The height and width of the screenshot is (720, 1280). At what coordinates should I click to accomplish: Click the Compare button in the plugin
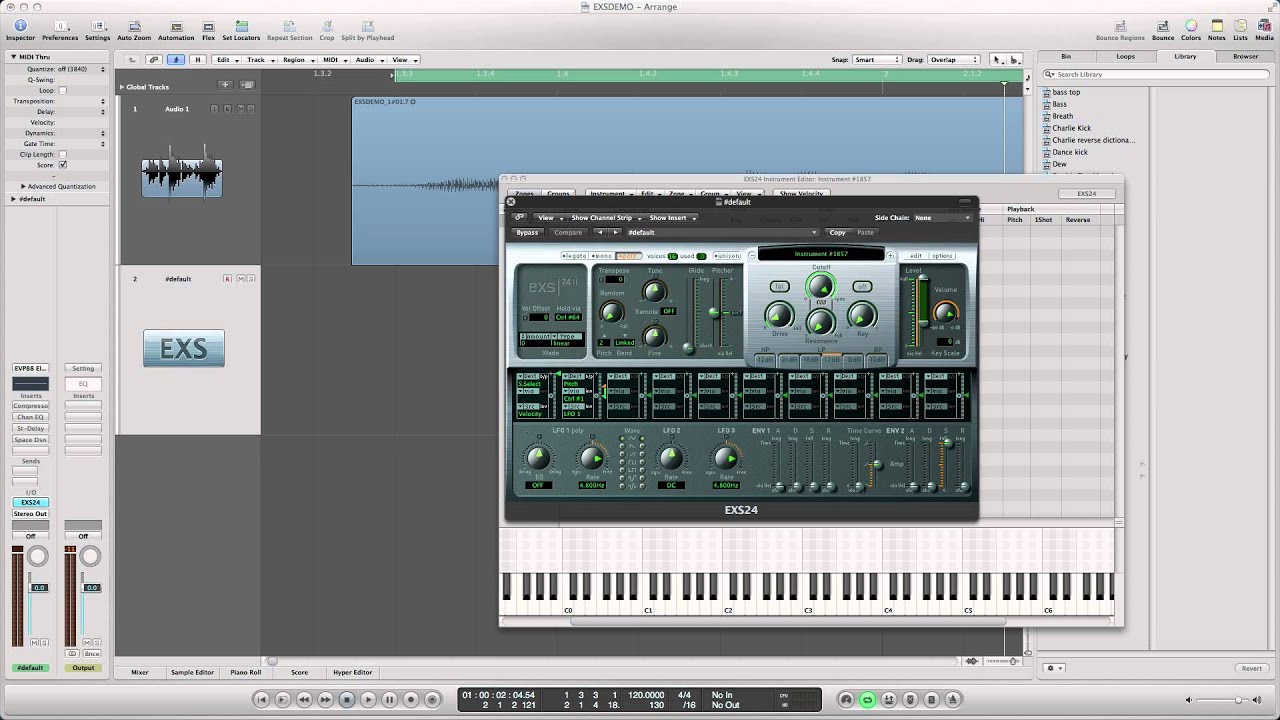click(x=568, y=232)
